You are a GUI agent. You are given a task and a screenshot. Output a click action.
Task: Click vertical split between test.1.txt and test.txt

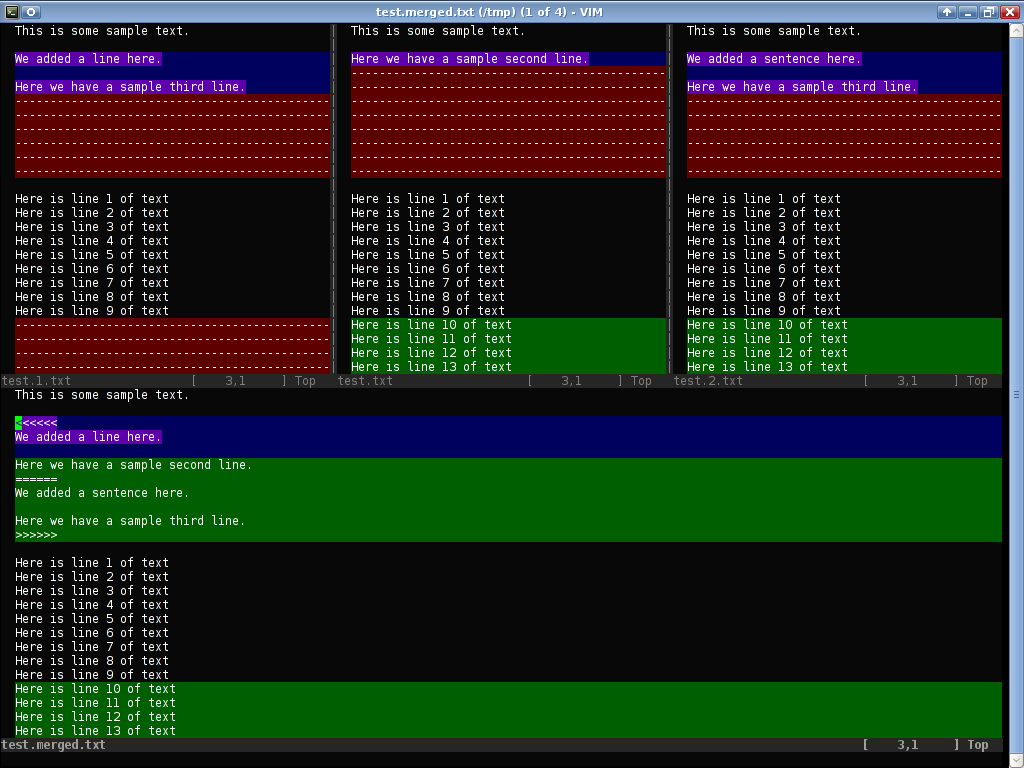click(x=333, y=199)
